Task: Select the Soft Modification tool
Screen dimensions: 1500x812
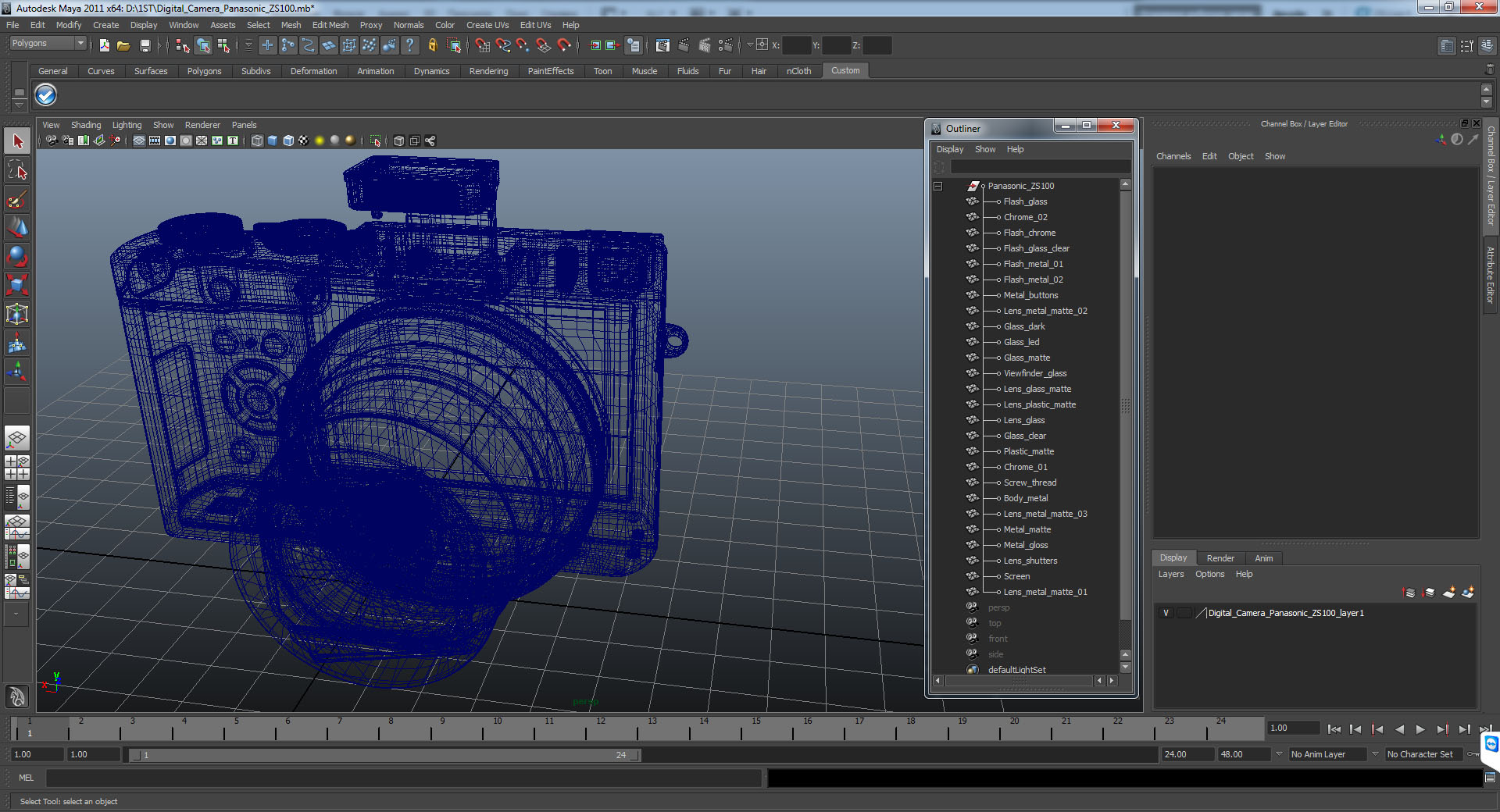Action: pos(17,344)
